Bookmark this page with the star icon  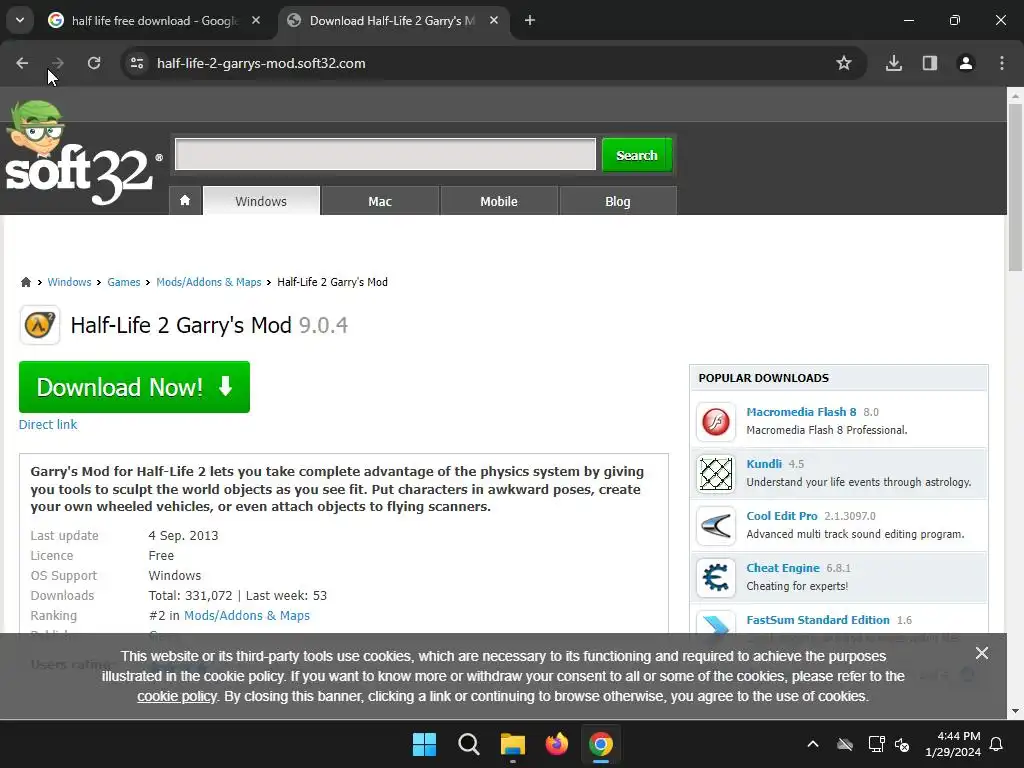click(x=844, y=63)
